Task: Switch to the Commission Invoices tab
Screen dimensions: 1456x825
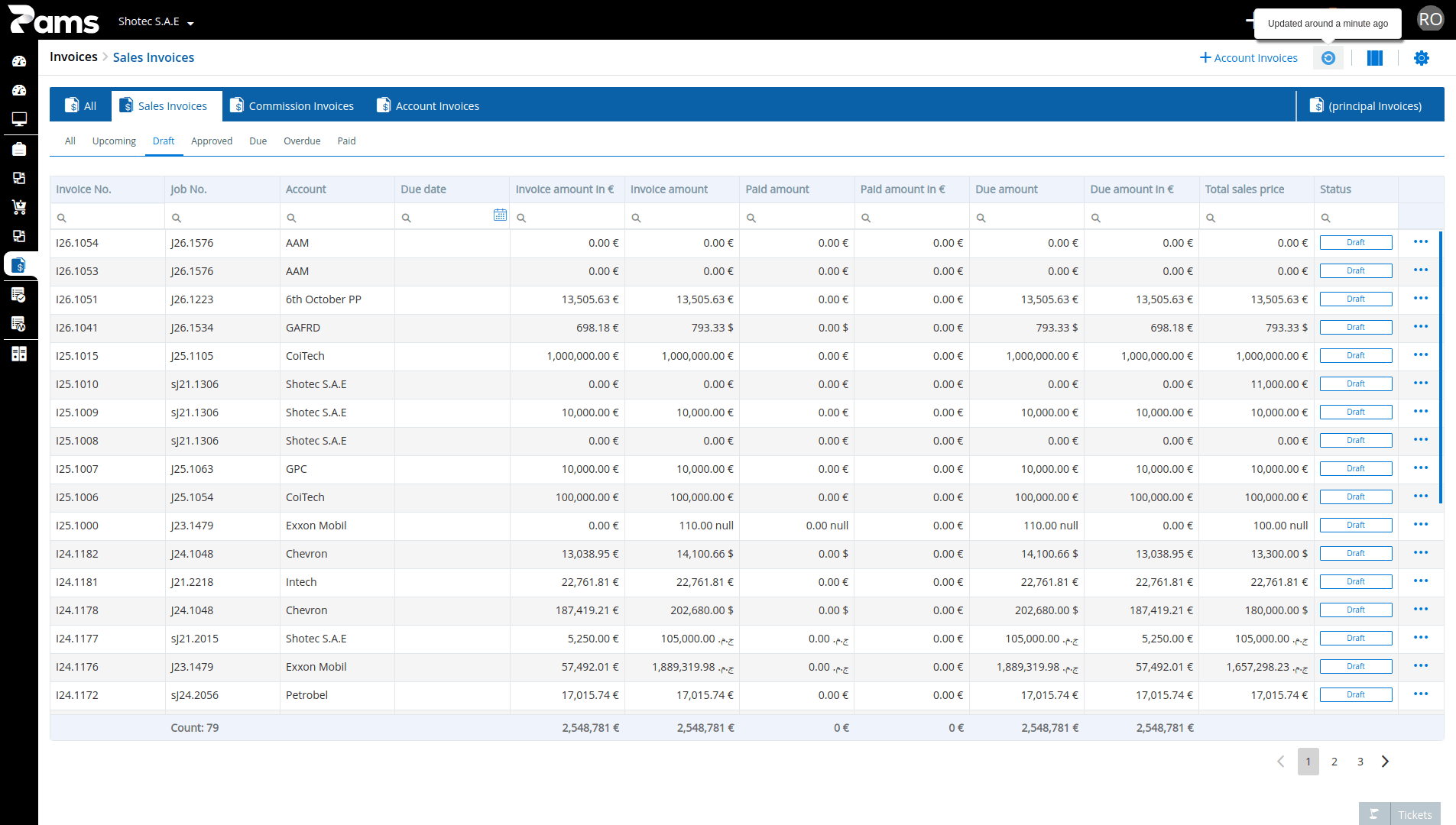Action: (x=292, y=105)
